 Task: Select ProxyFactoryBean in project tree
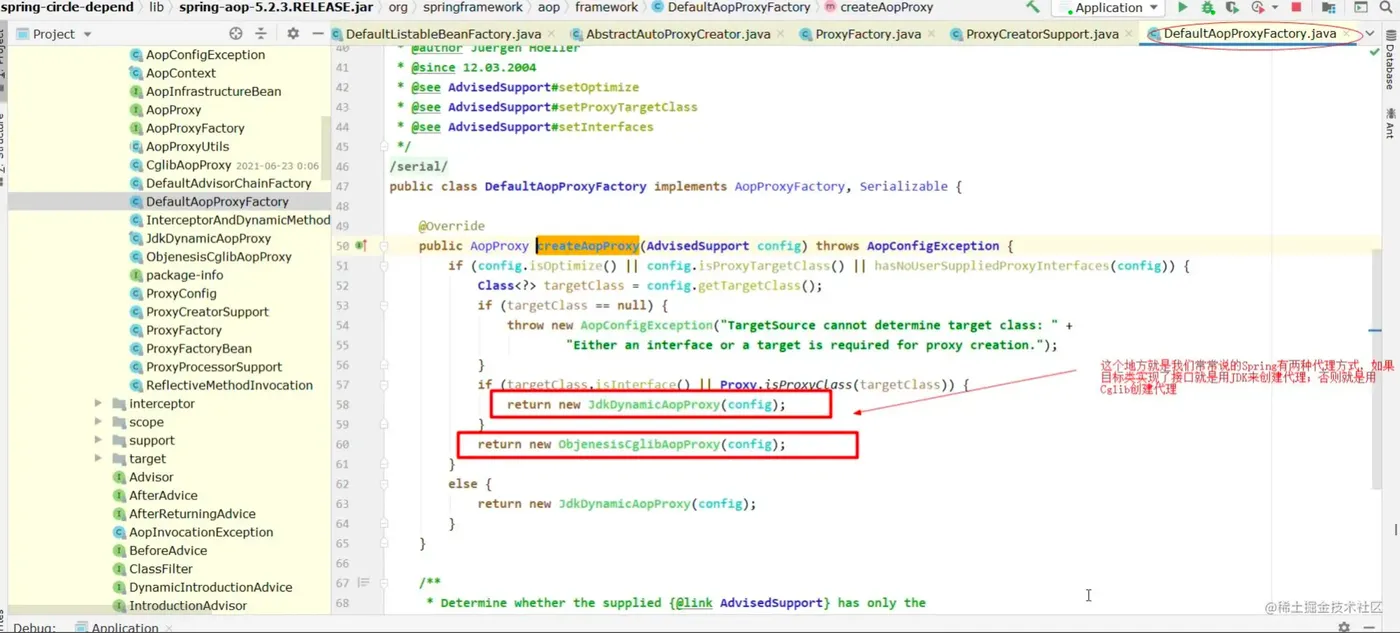pyautogui.click(x=198, y=348)
